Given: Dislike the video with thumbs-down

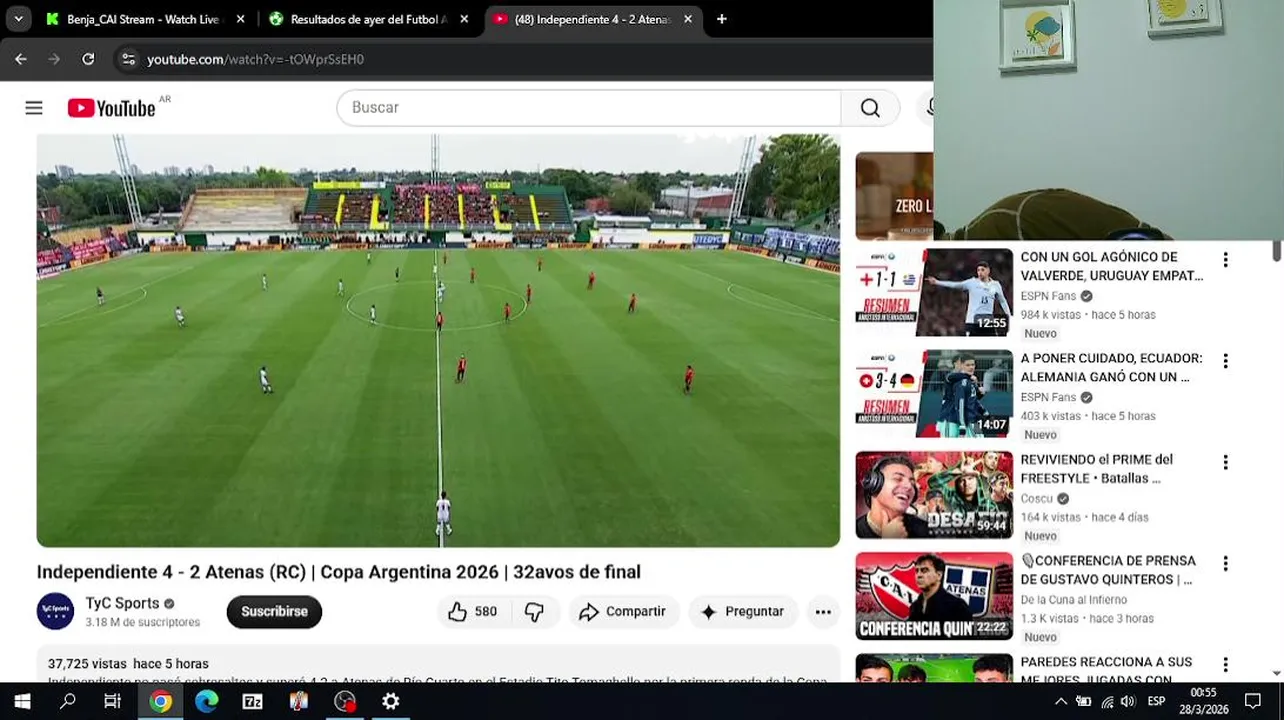Looking at the screenshot, I should pyautogui.click(x=535, y=611).
